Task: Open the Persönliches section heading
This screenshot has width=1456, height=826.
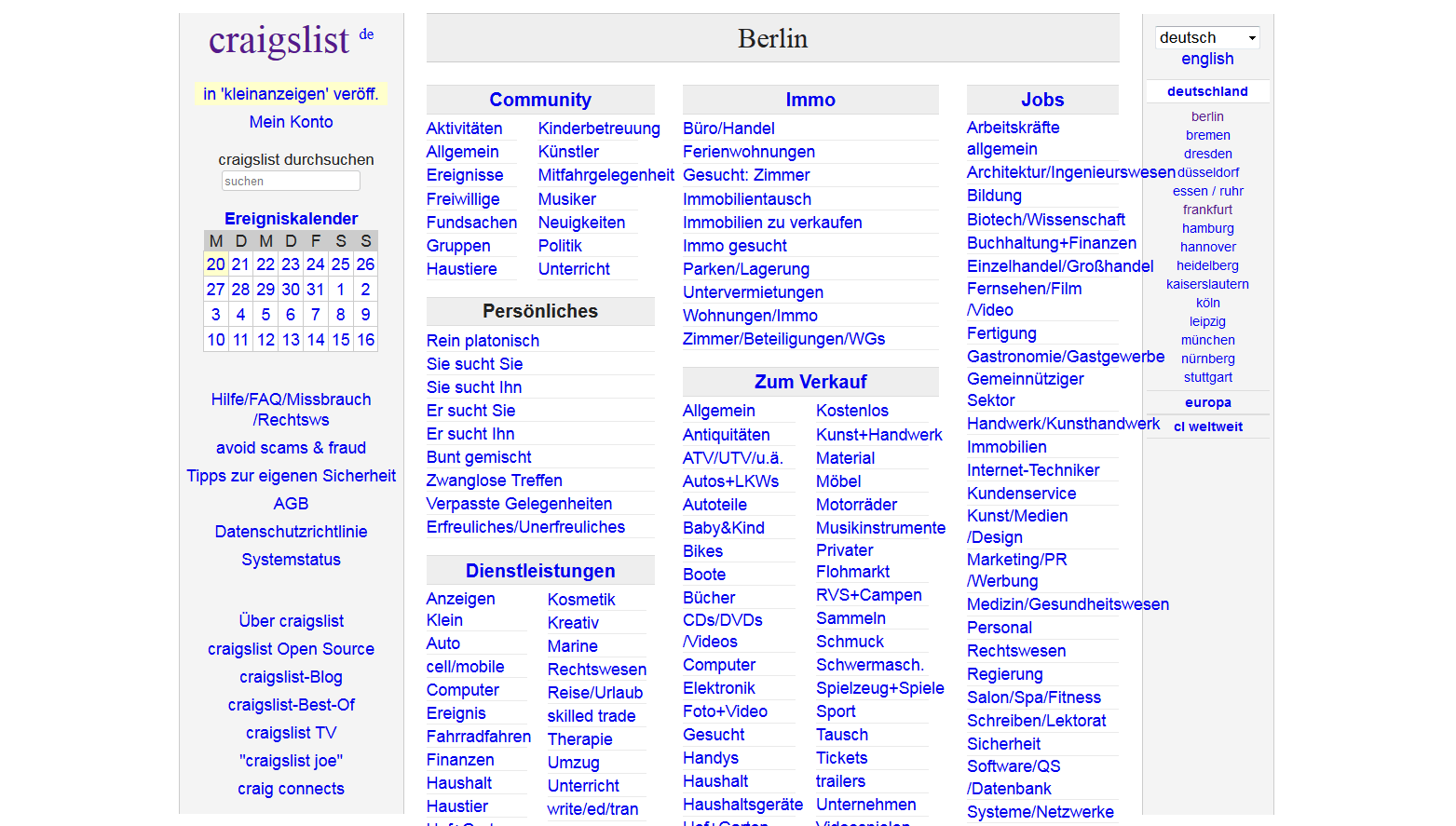Action: [x=540, y=311]
